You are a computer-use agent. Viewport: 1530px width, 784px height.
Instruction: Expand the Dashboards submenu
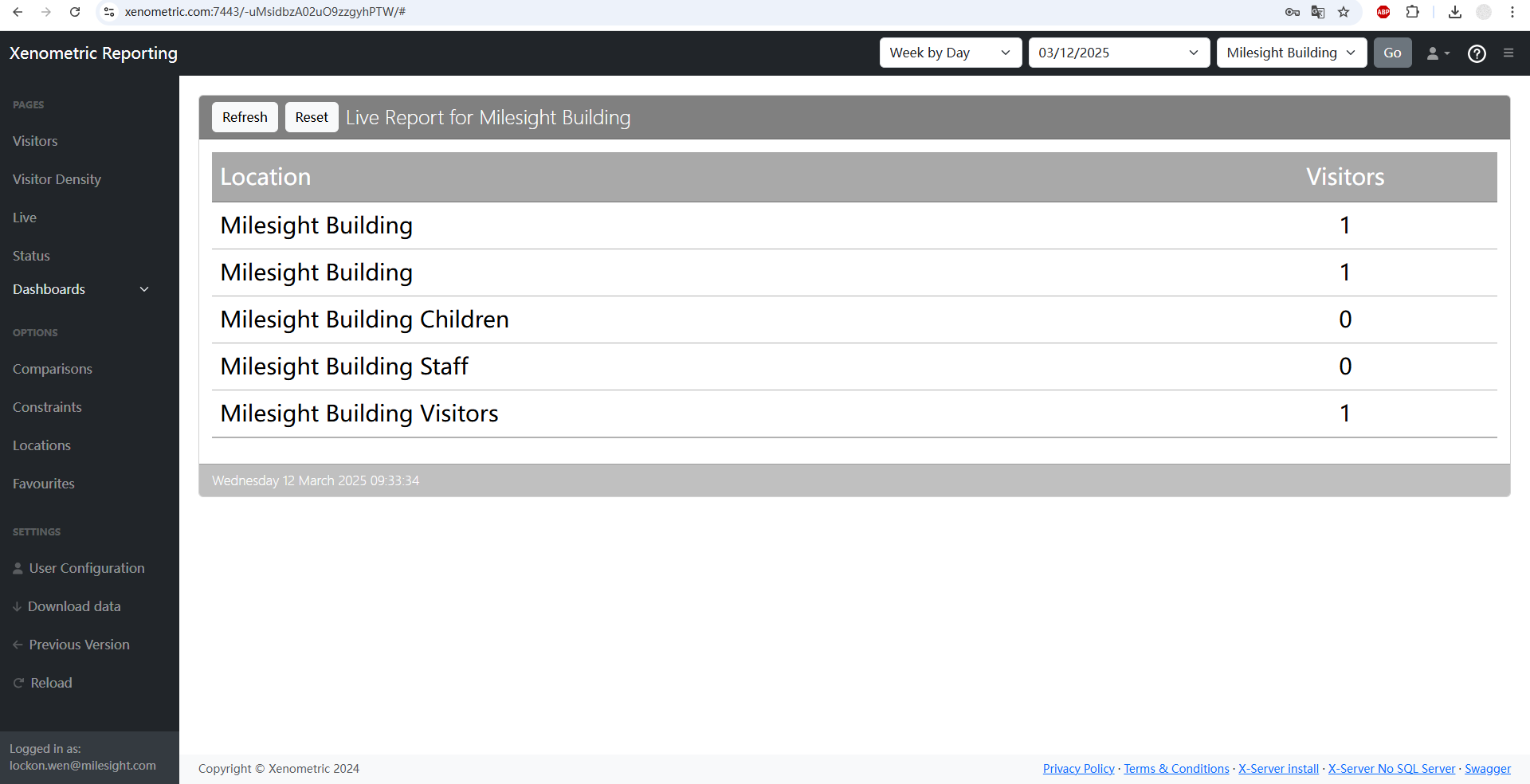80,289
